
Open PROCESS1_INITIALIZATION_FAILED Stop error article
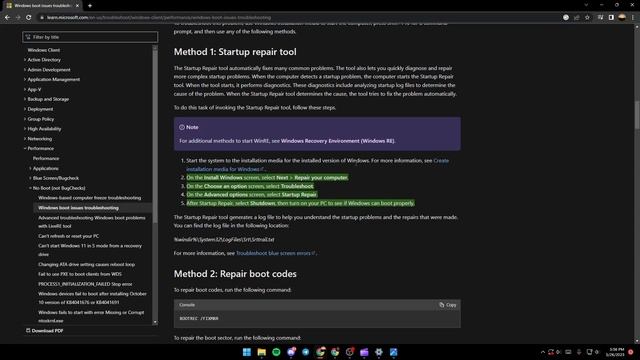(x=85, y=284)
